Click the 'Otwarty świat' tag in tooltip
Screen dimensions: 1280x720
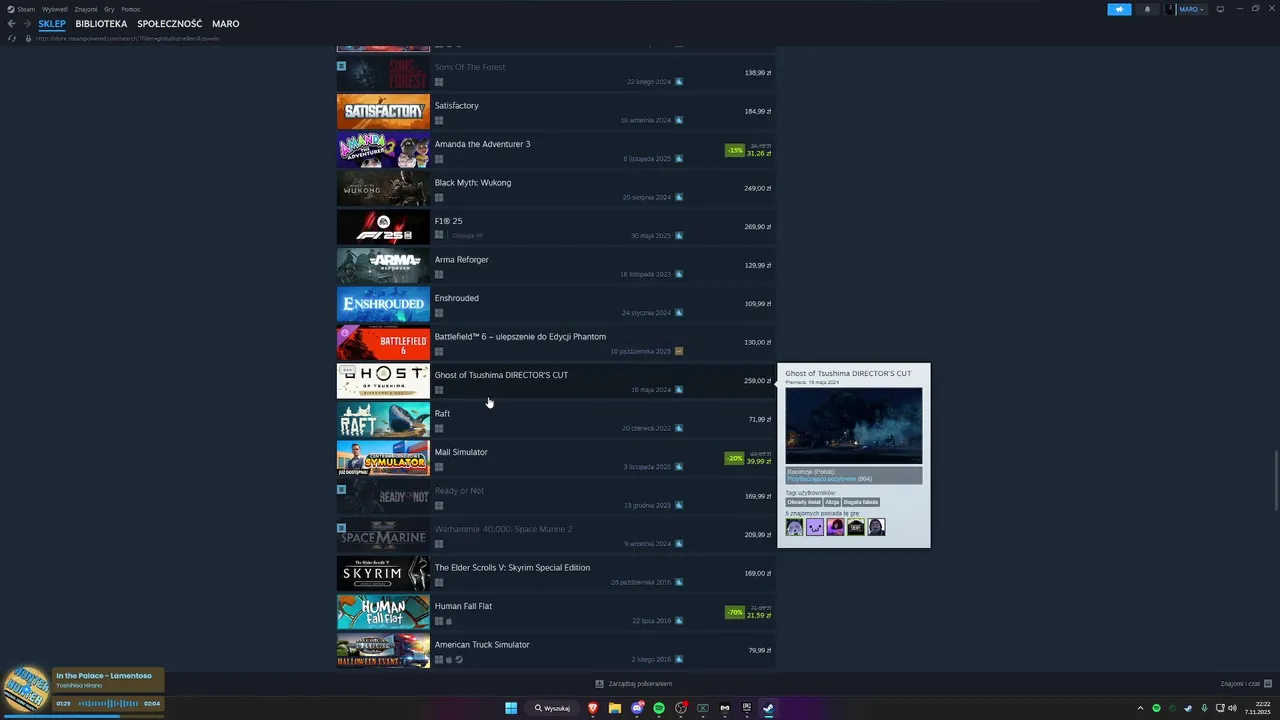[803, 502]
